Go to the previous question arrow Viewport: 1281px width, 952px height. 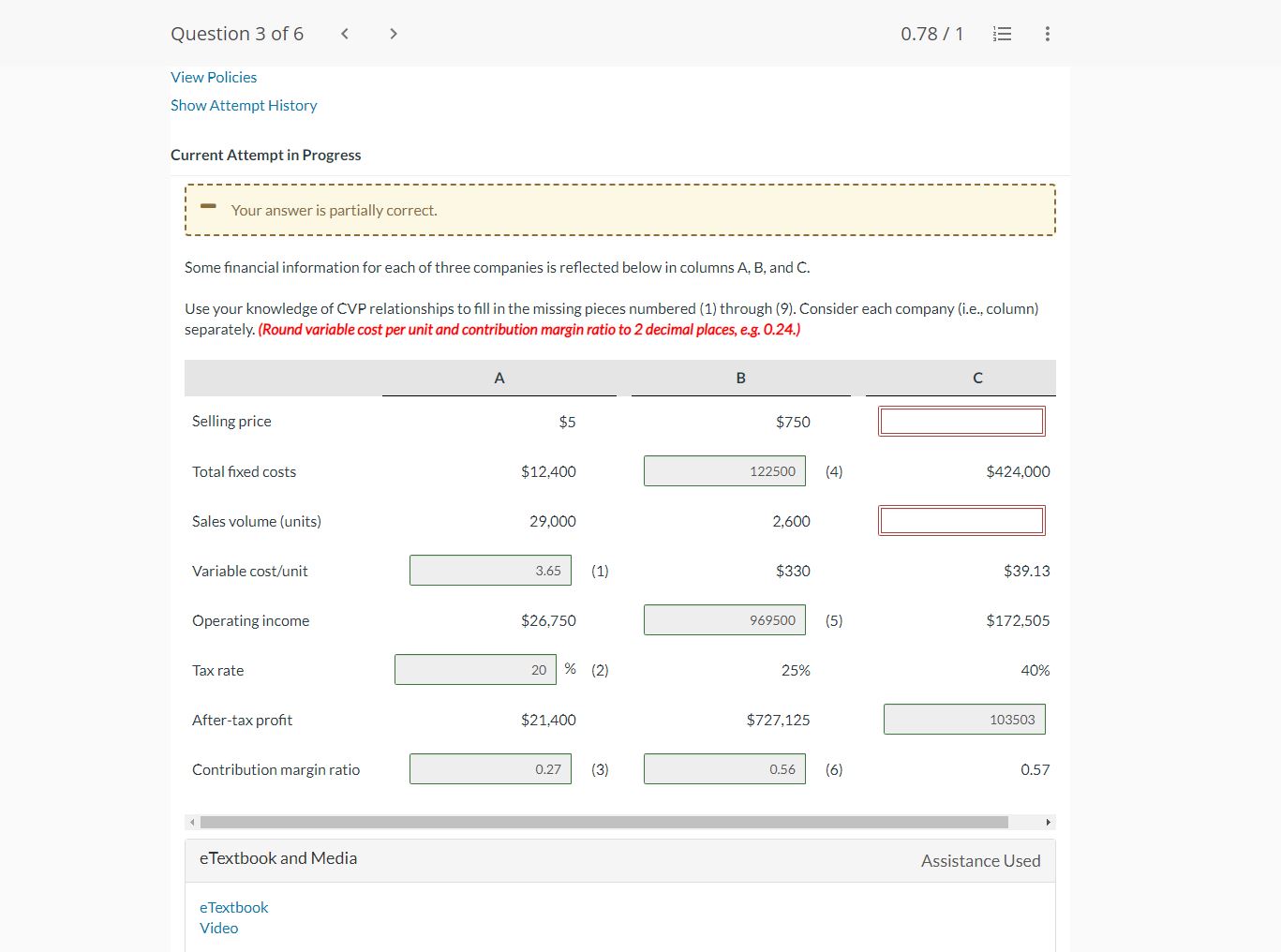[345, 34]
